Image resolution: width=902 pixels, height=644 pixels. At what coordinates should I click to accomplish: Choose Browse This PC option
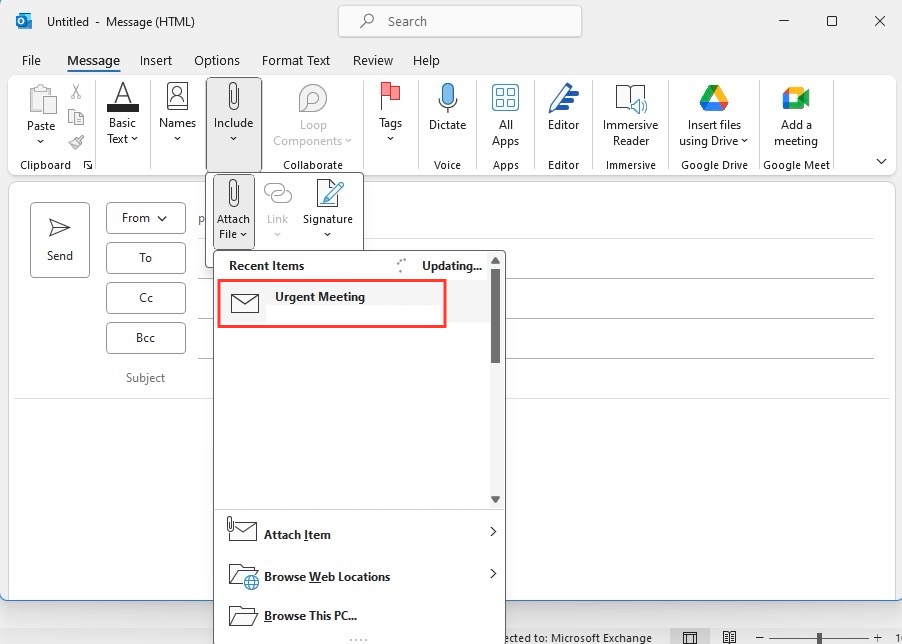click(x=360, y=616)
